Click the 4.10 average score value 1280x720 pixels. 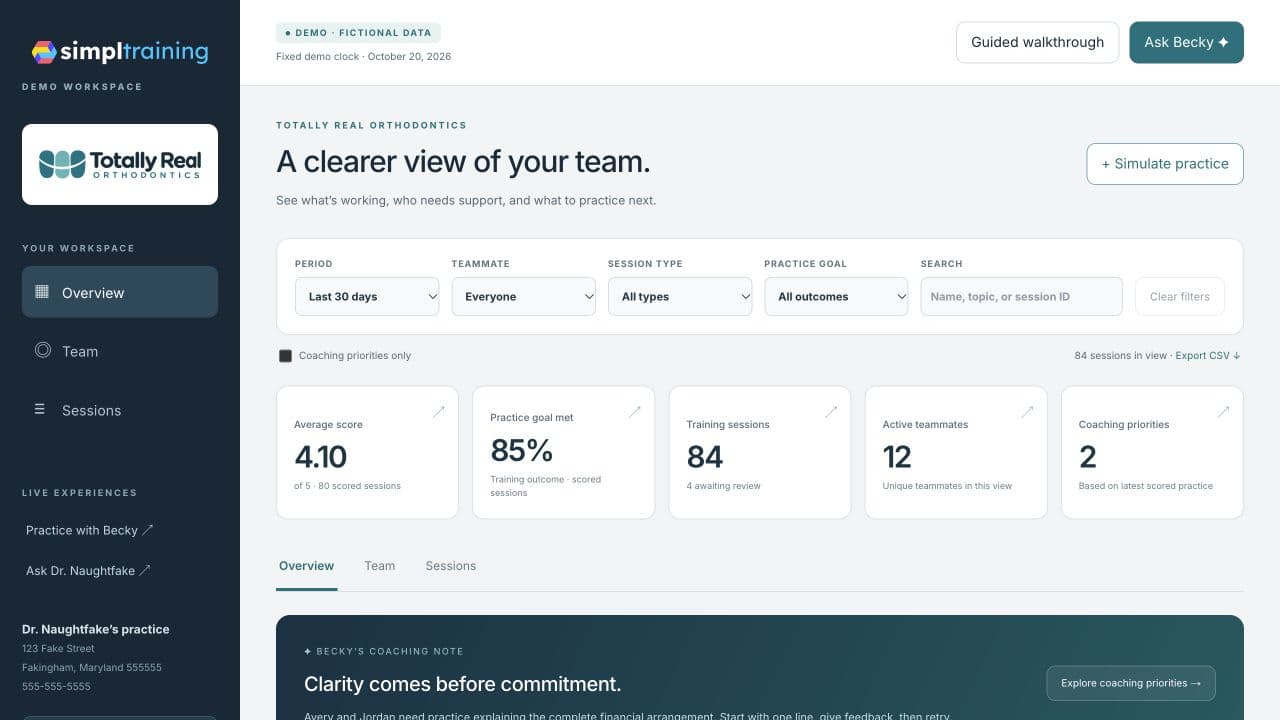click(321, 457)
